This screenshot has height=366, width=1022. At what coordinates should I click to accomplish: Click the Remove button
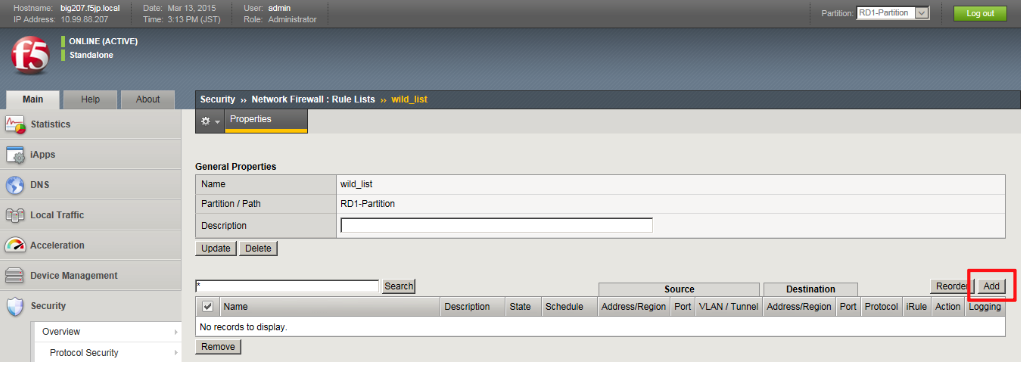(218, 347)
